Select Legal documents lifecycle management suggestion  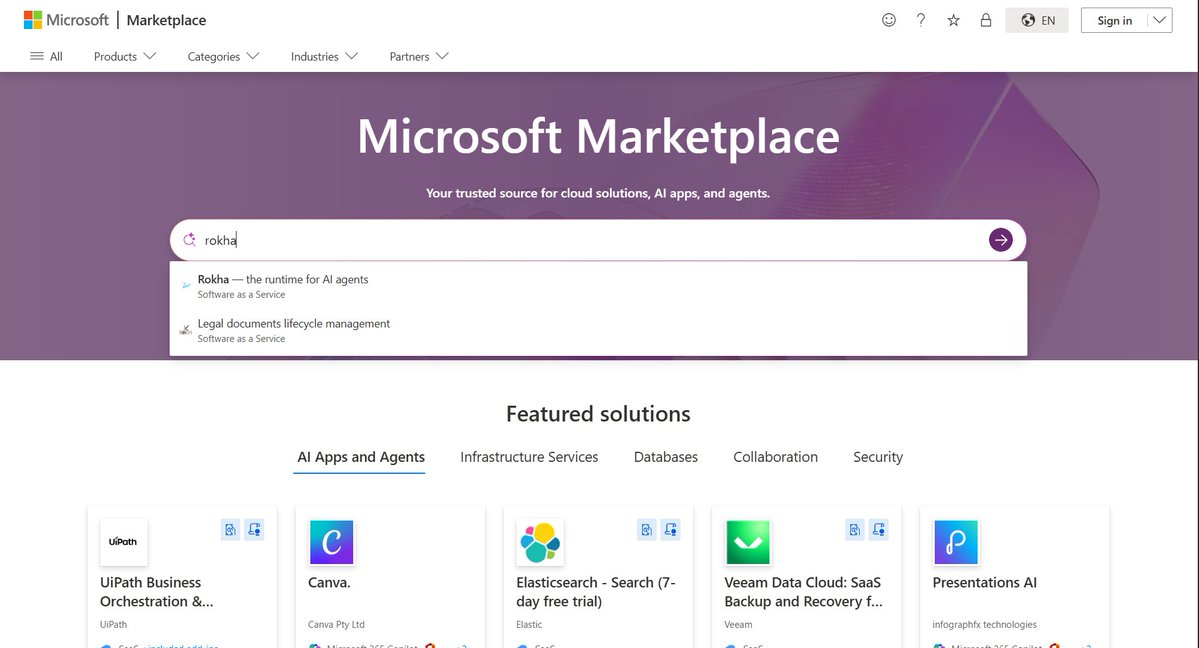pyautogui.click(x=598, y=331)
